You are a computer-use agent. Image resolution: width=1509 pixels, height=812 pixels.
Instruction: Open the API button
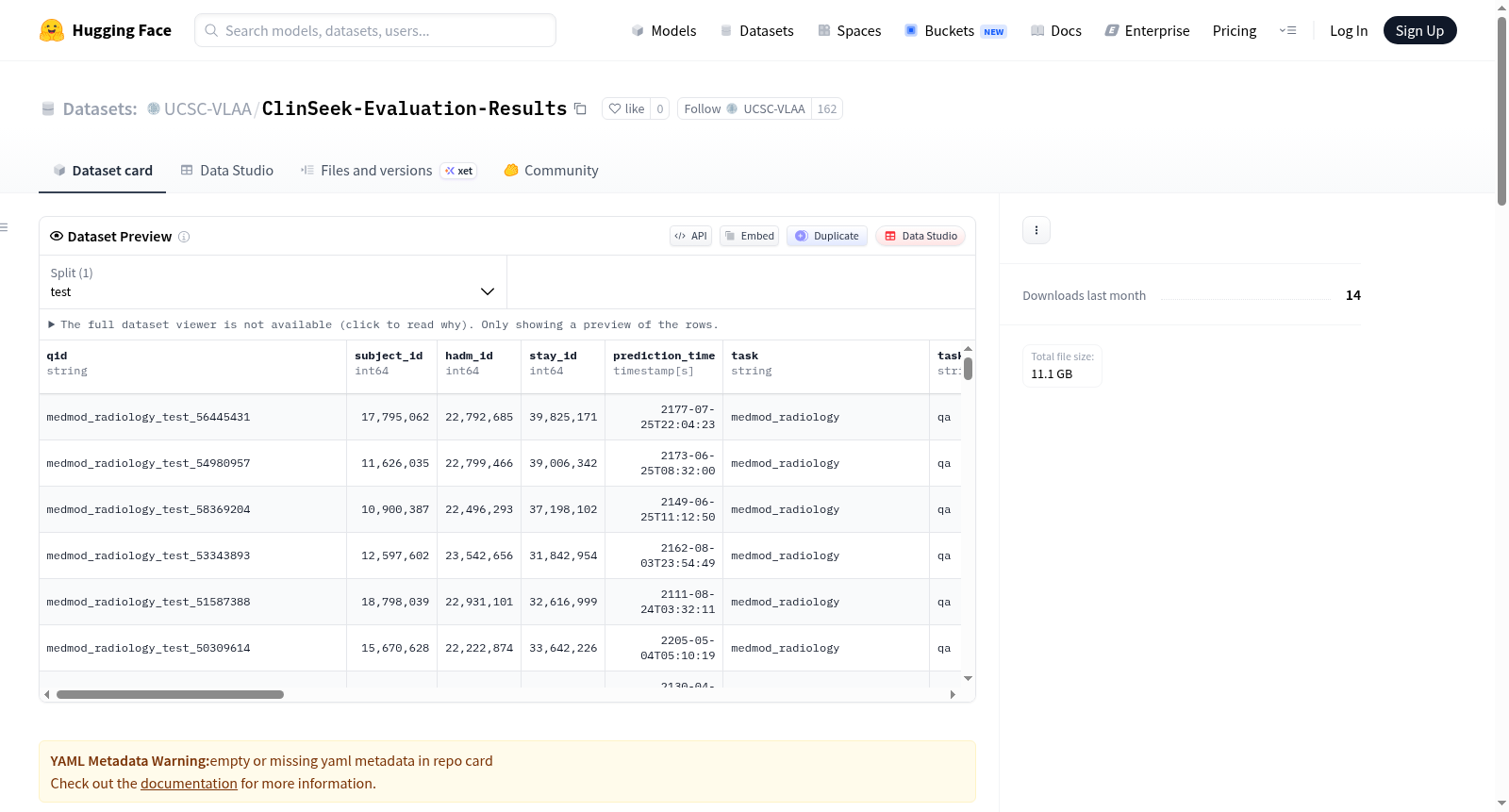[691, 236]
